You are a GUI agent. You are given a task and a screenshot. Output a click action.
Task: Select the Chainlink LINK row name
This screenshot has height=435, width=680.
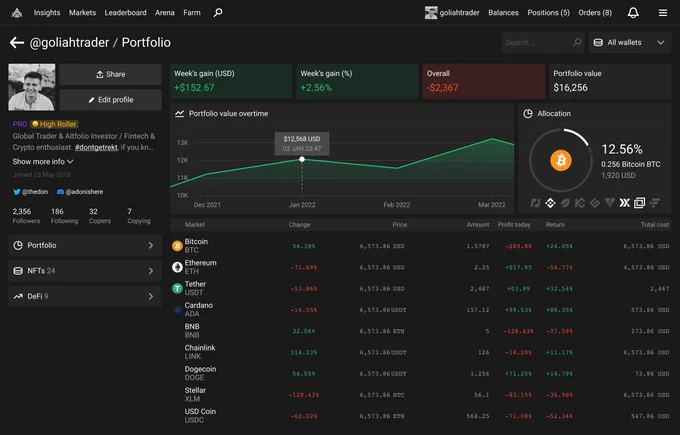point(200,352)
